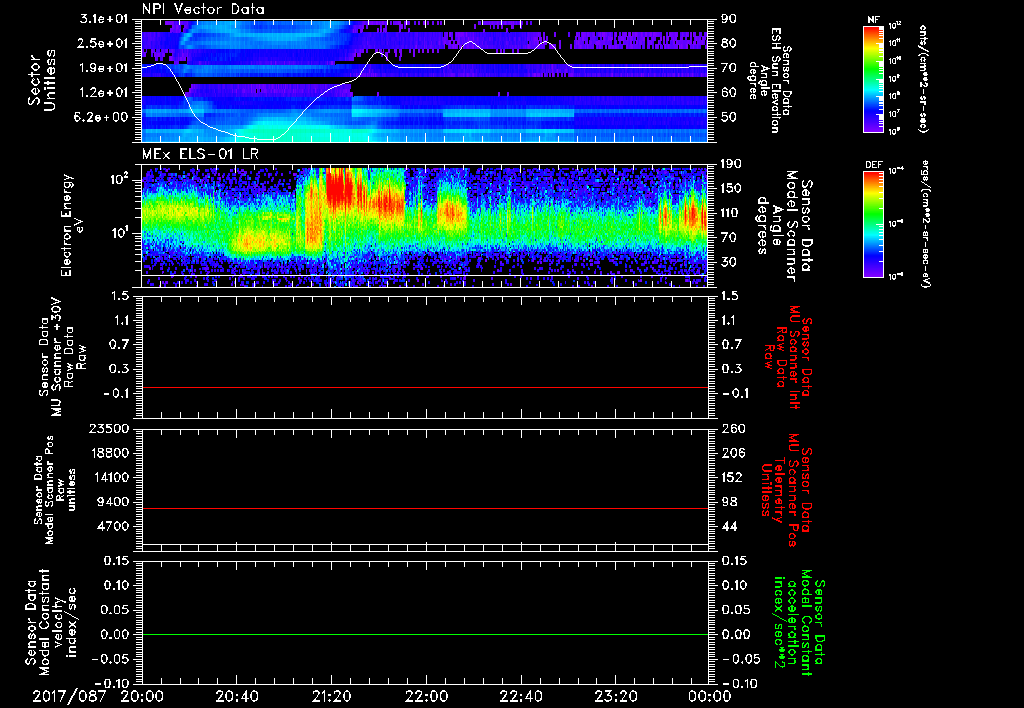Click the 21:20 time tick label
Viewport: 1024px width, 708px height.
[331, 696]
